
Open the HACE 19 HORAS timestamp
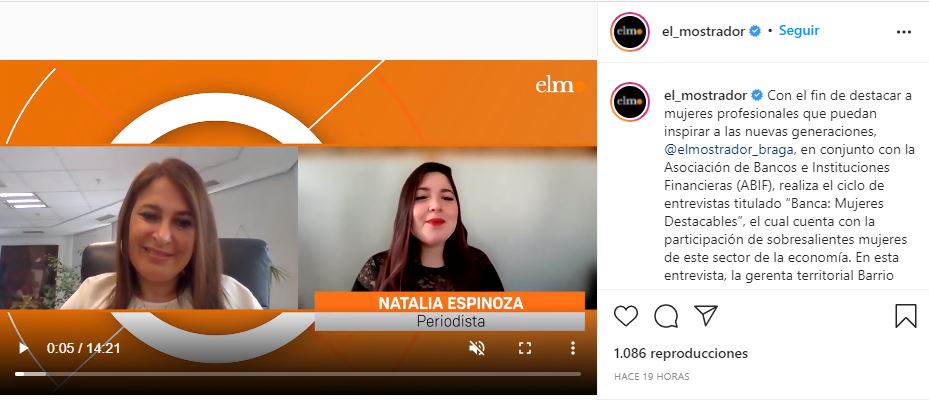(652, 376)
